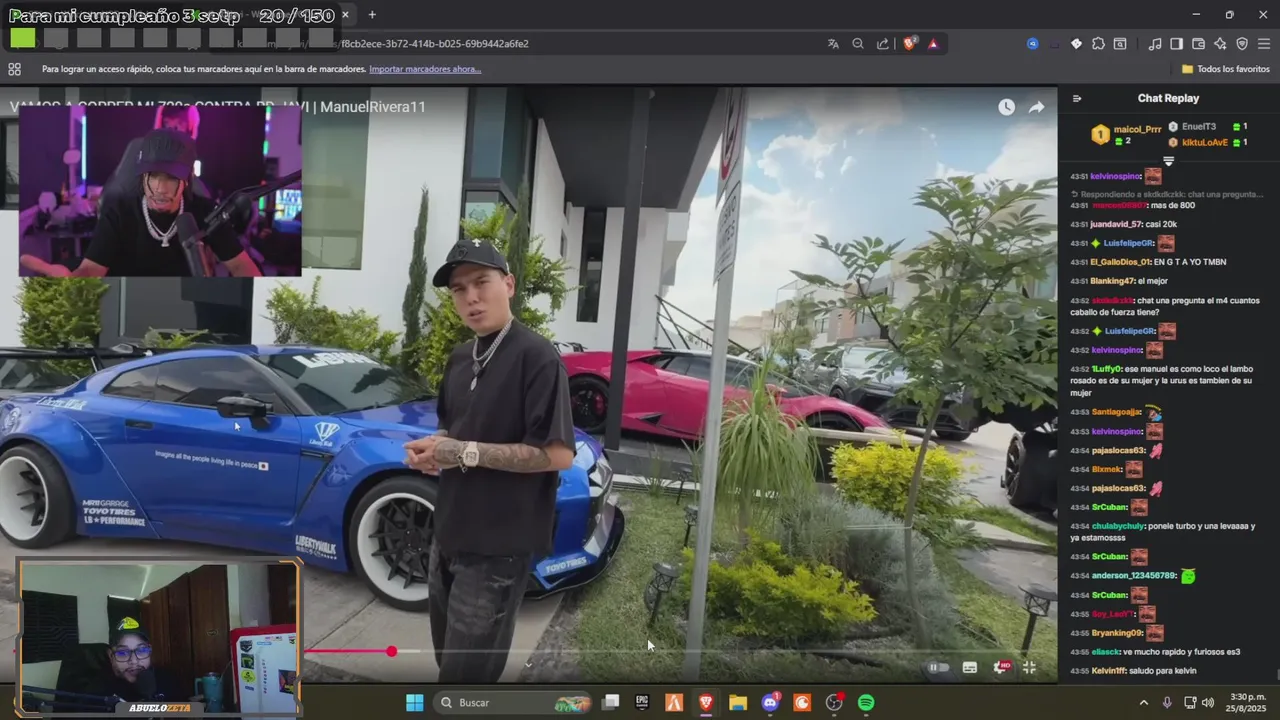Screen dimensions: 1280x720
Task: Click the ABUELOZETA webcam overlay
Action: (160, 638)
